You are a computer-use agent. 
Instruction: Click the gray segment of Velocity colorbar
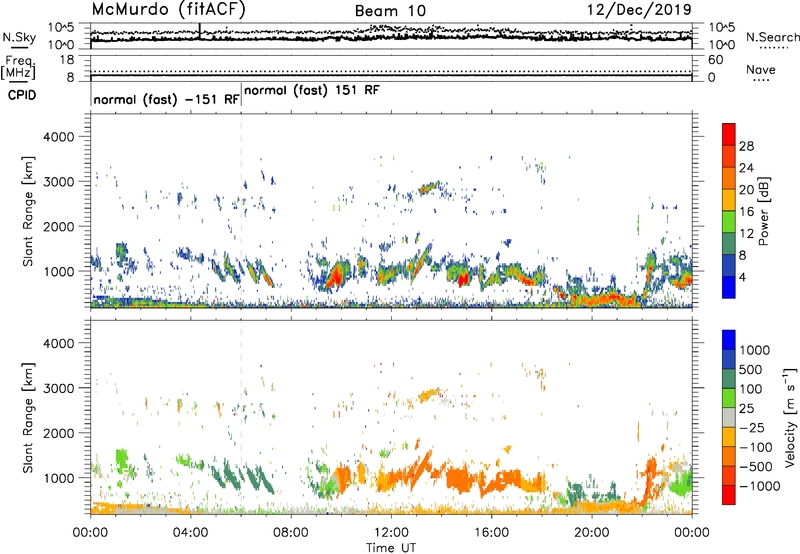(729, 417)
